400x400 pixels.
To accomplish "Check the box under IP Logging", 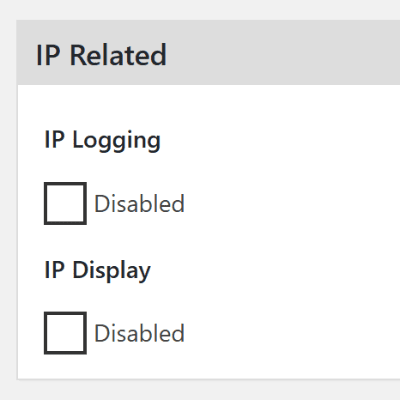I will click(65, 203).
